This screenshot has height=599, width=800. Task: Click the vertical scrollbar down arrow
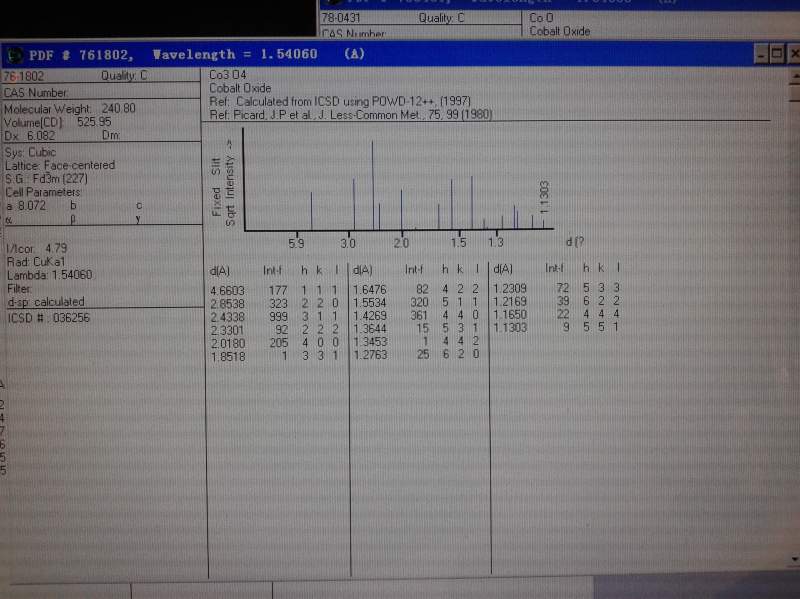click(x=795, y=559)
